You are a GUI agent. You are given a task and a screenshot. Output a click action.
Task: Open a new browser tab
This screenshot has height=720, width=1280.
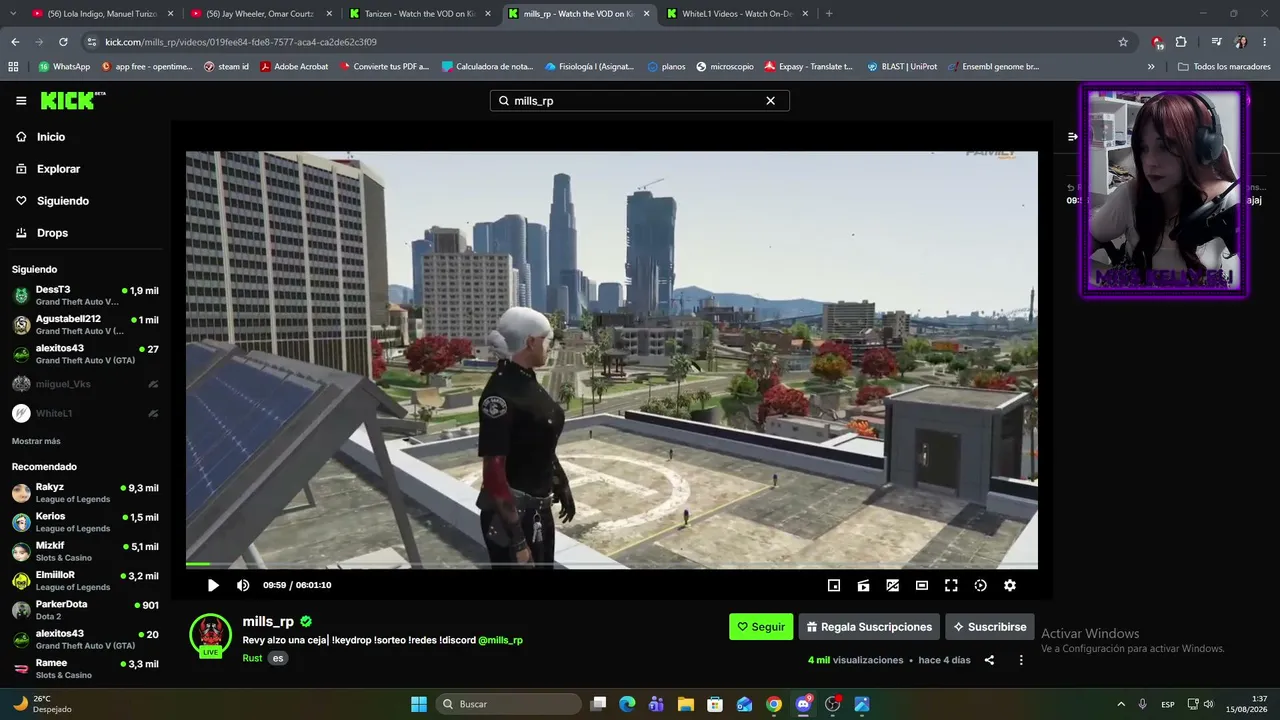click(829, 14)
